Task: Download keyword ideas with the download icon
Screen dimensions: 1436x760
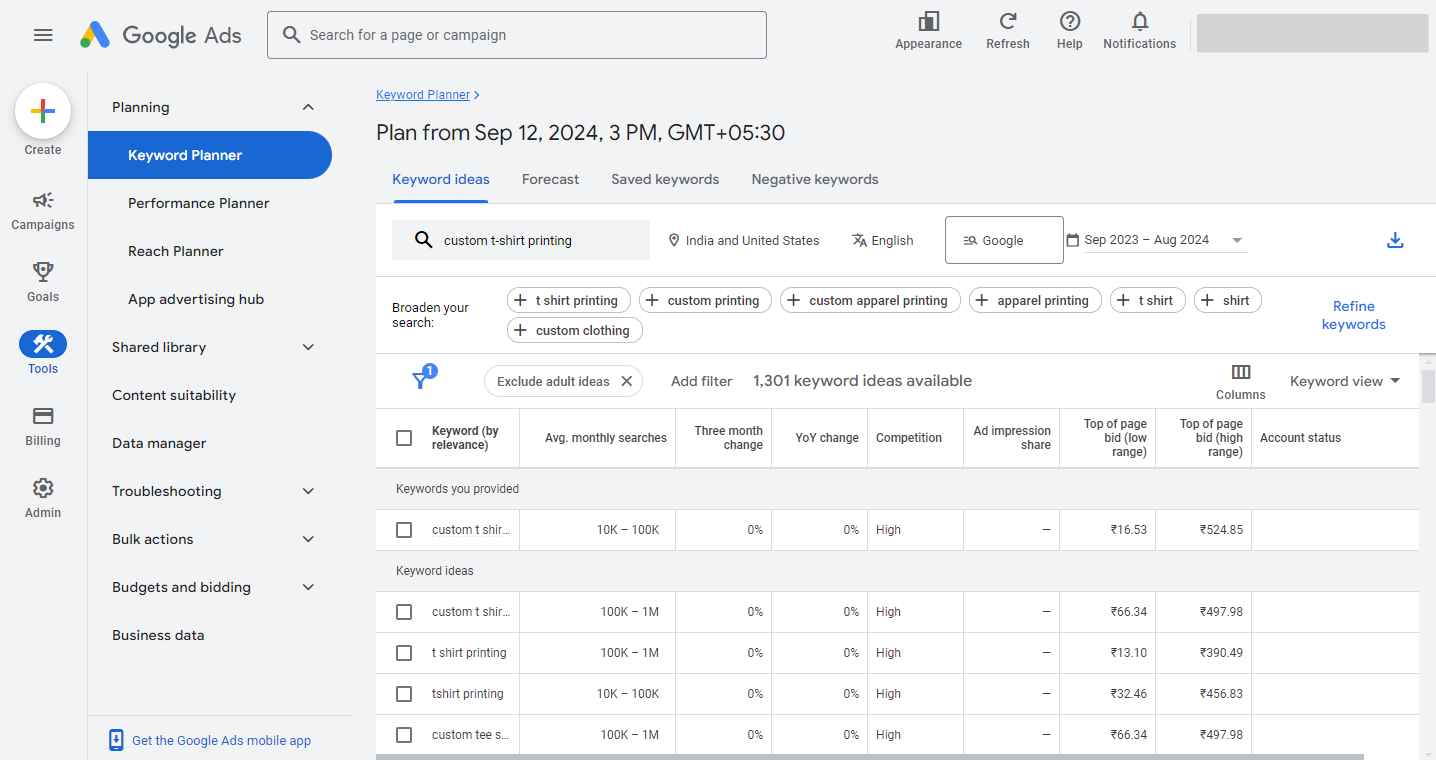Action: click(1395, 240)
